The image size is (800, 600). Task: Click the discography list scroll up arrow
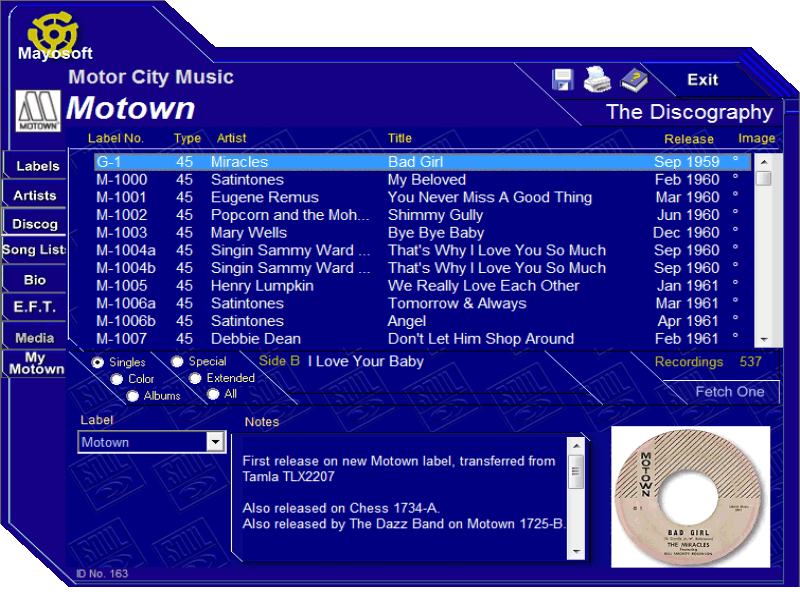tap(764, 161)
